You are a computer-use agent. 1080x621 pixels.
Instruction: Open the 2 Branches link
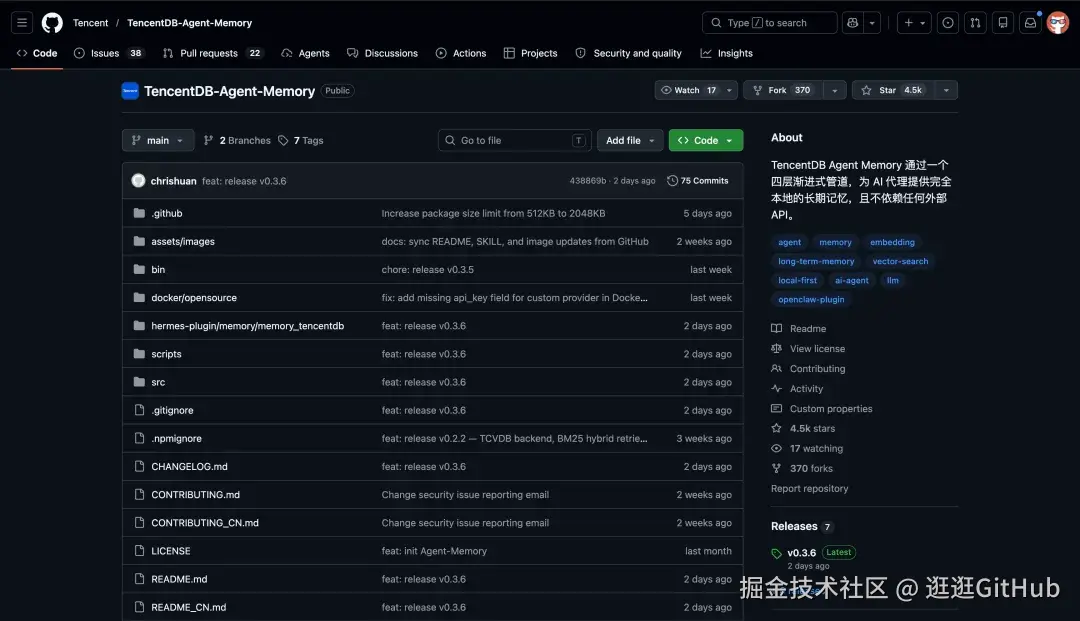(x=237, y=140)
